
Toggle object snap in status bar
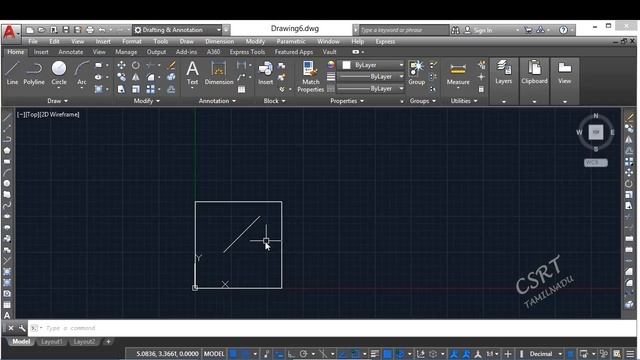tap(355, 354)
